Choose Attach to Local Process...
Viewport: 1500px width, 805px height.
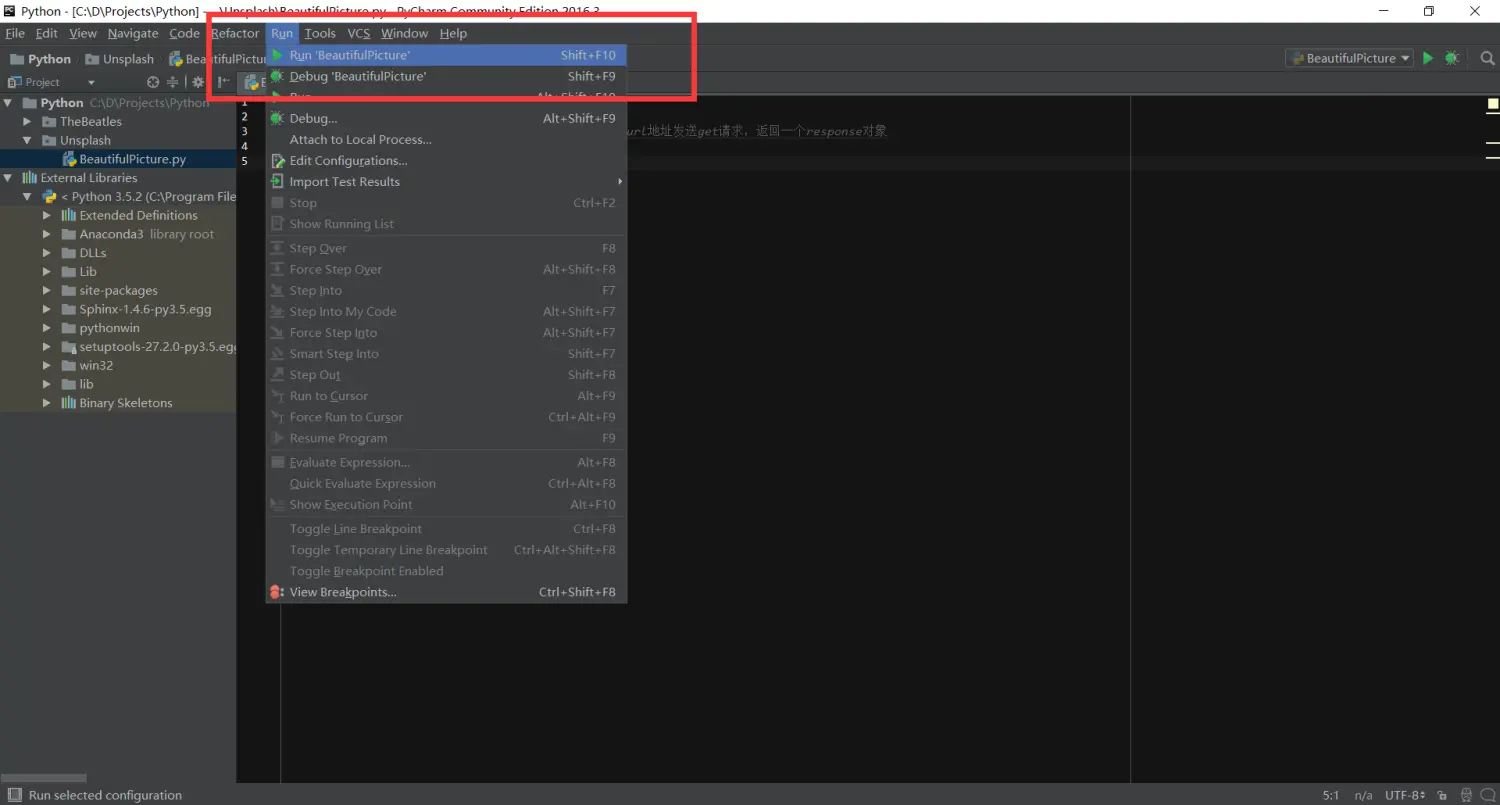[446, 139]
